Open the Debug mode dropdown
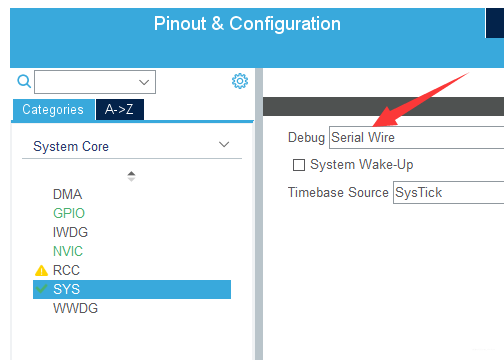The height and width of the screenshot is (360, 504). pyautogui.click(x=416, y=137)
